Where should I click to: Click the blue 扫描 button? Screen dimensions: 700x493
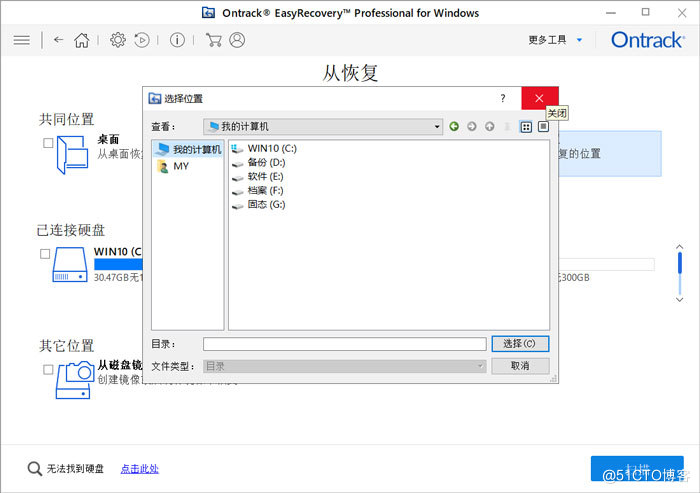click(637, 468)
